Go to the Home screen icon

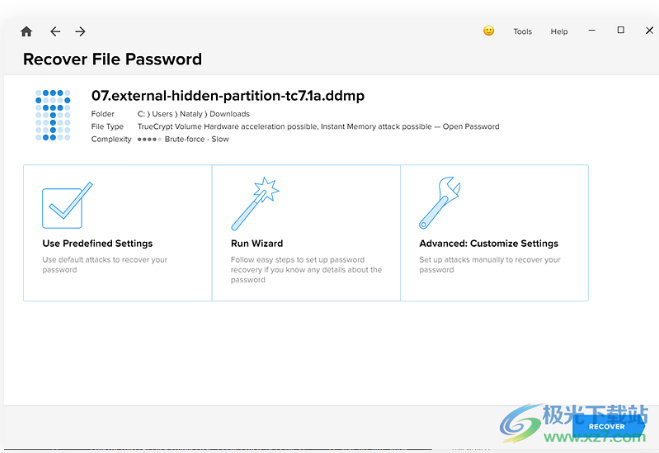26,32
